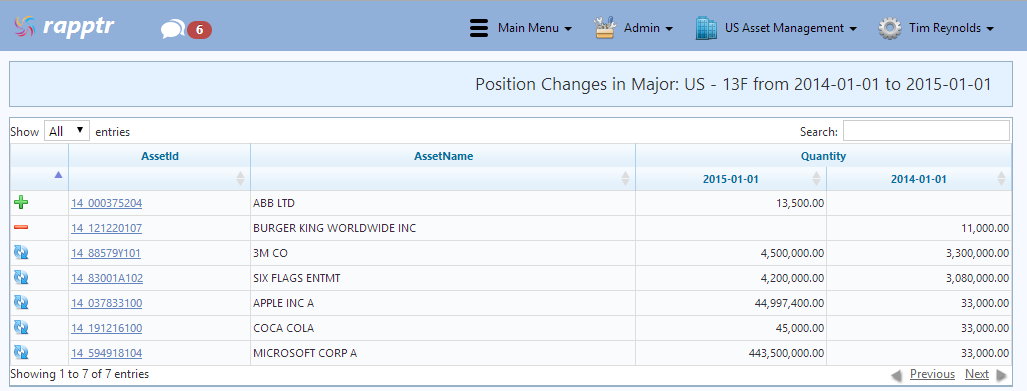The width and height of the screenshot is (1027, 391).
Task: Go to the Previous page
Action: coord(932,374)
